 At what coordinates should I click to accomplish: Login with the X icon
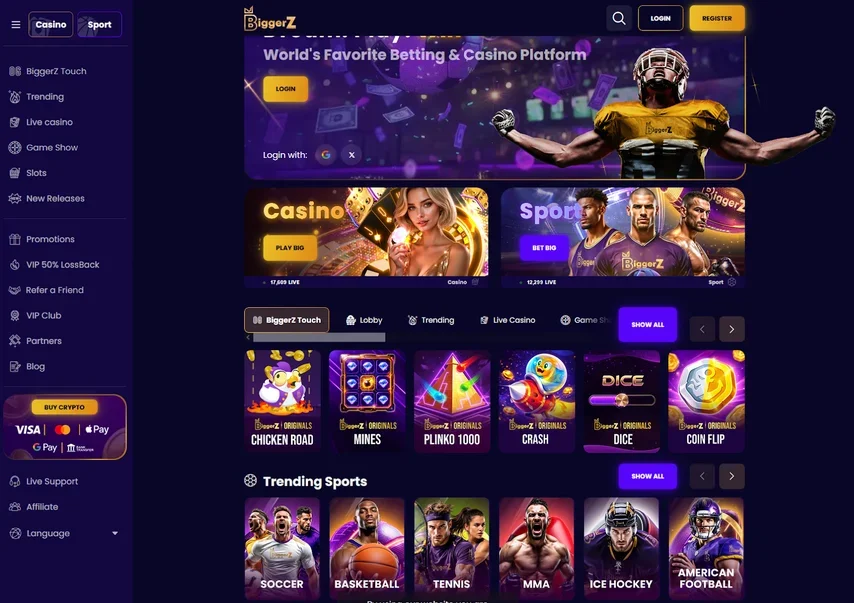(x=352, y=155)
